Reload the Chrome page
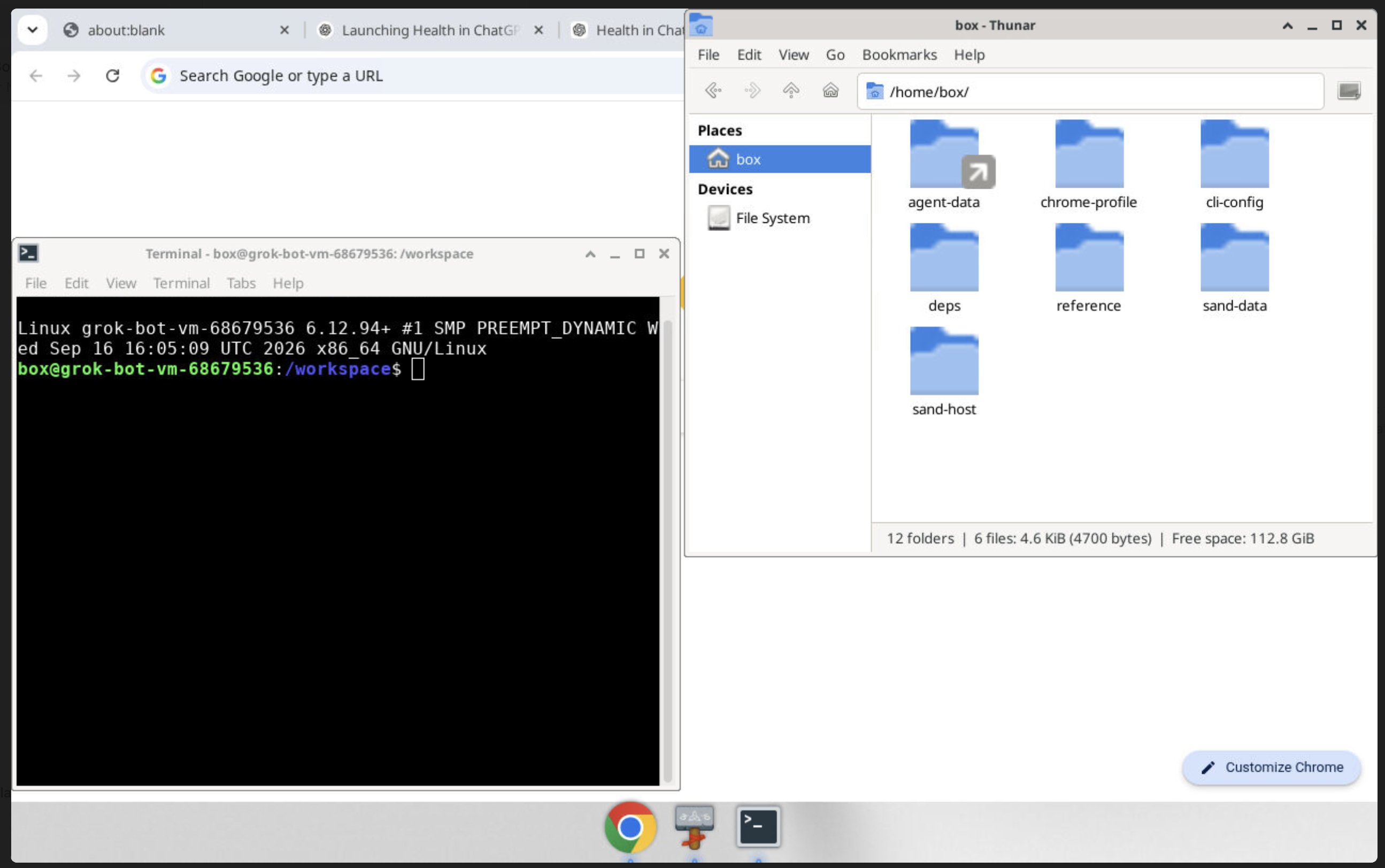The width and height of the screenshot is (1385, 868). [112, 75]
